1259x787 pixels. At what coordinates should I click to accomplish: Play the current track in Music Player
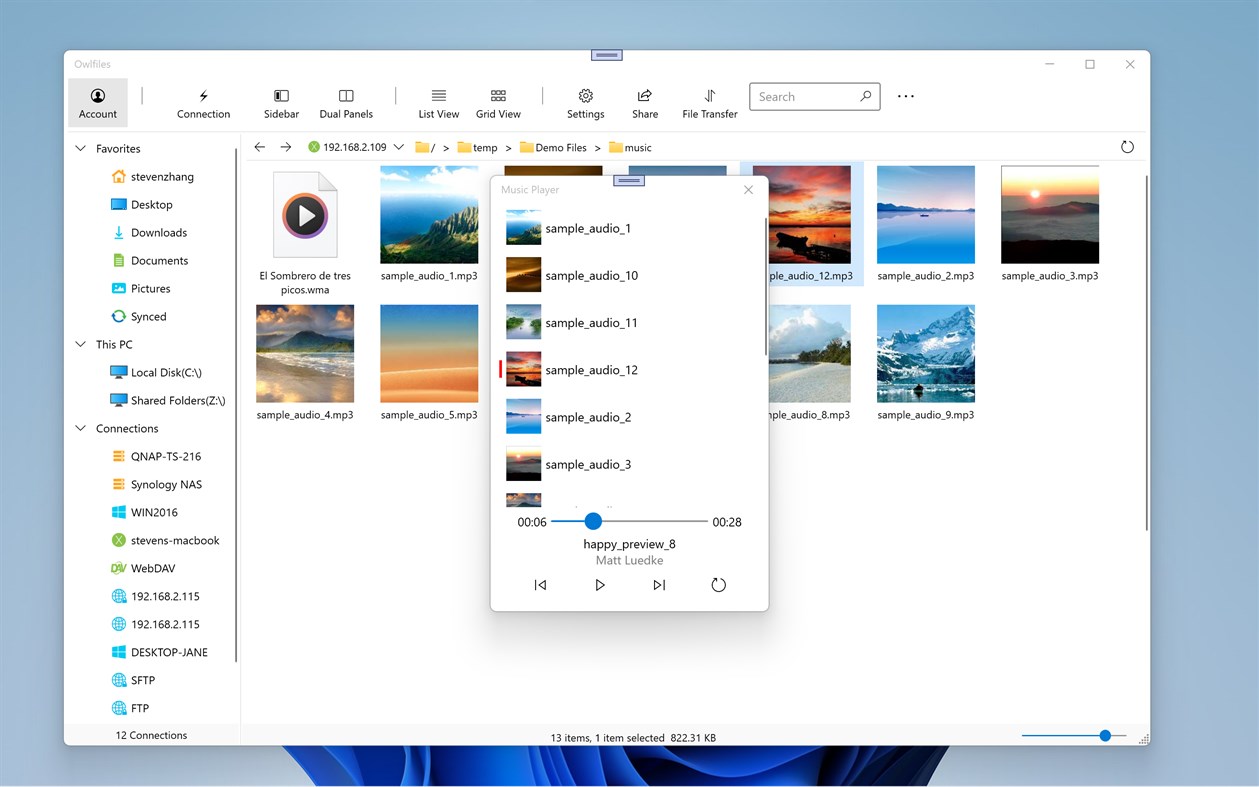599,585
